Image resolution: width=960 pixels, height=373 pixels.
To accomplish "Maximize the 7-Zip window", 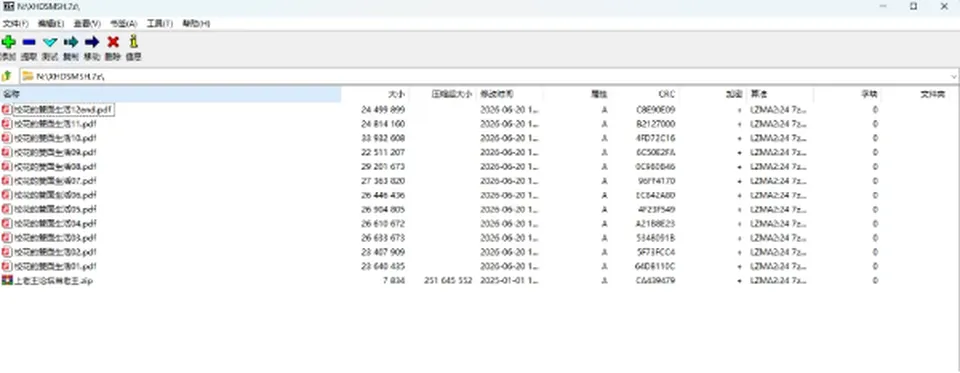I will pyautogui.click(x=913, y=7).
